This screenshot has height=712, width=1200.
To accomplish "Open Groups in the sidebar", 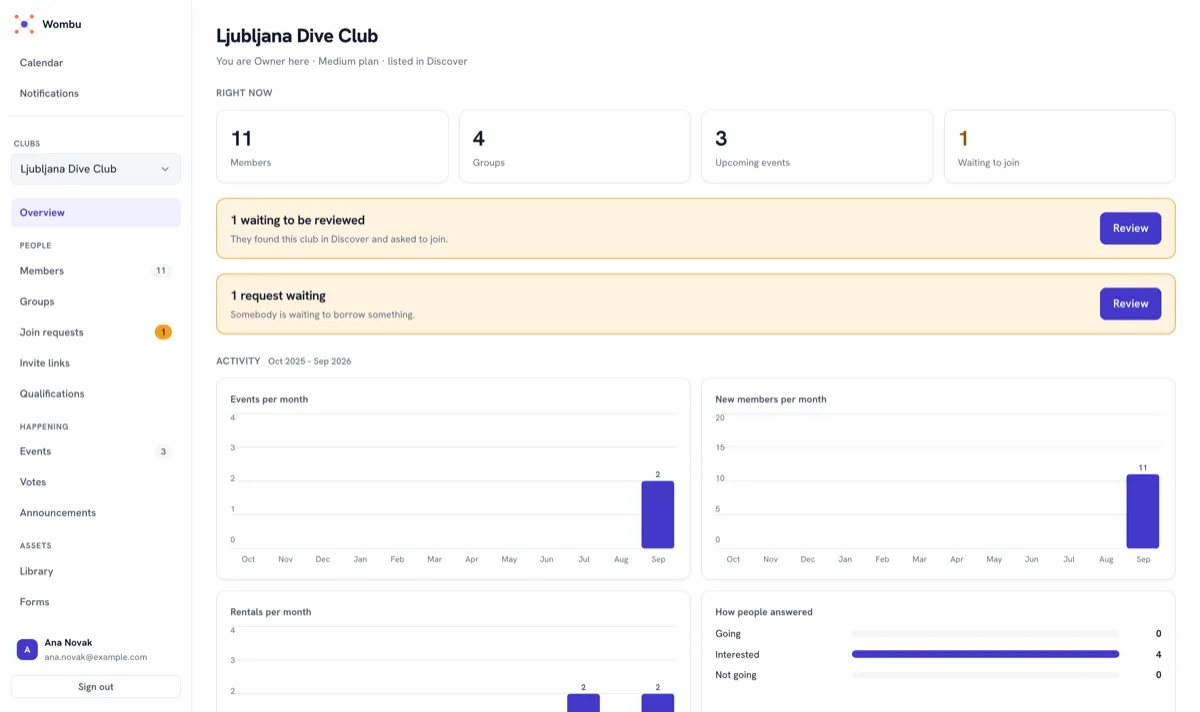I will (x=96, y=301).
